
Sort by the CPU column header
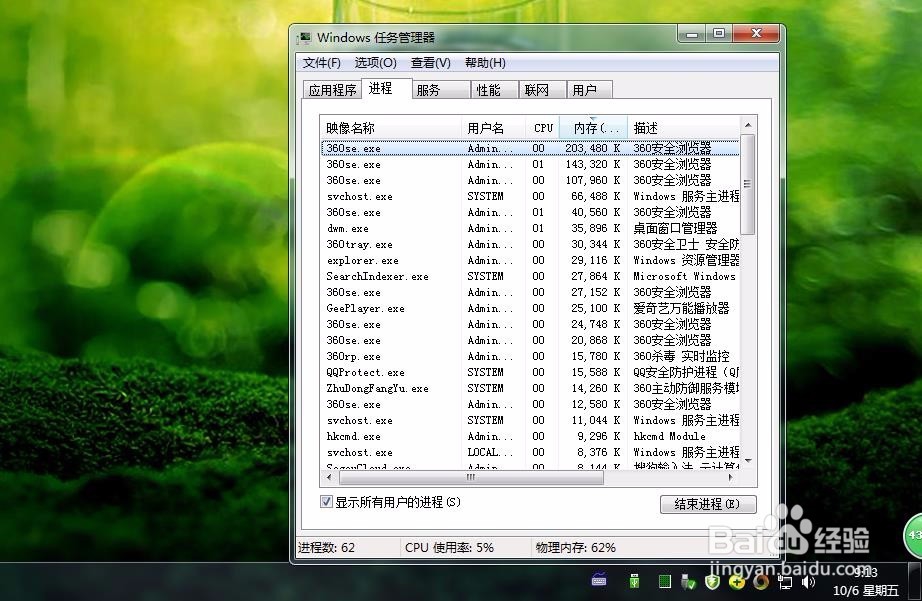(542, 128)
